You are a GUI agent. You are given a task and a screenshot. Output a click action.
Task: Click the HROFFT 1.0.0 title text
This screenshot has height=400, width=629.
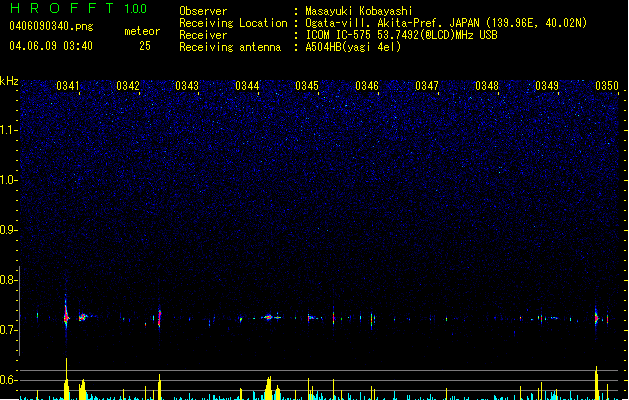click(78, 8)
